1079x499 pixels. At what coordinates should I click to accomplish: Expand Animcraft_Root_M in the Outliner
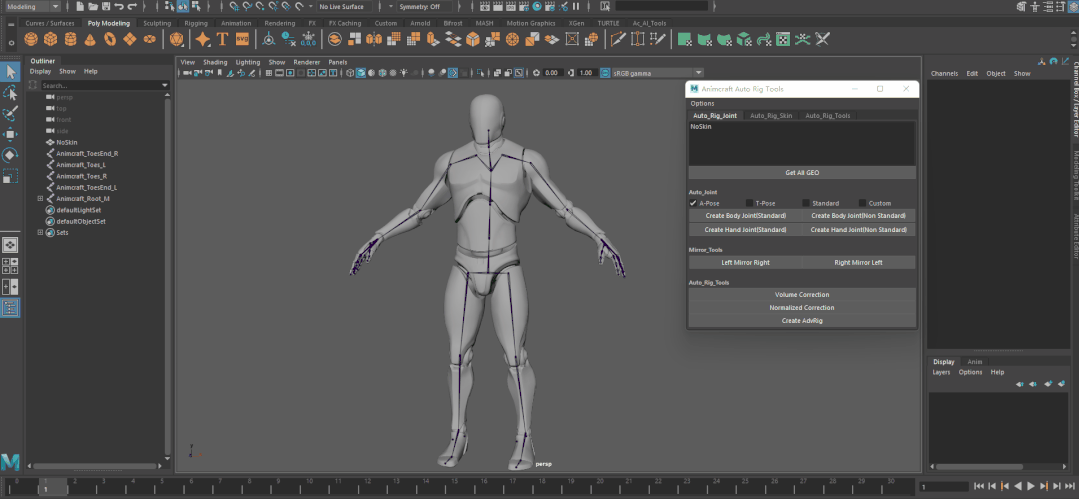pyautogui.click(x=40, y=198)
